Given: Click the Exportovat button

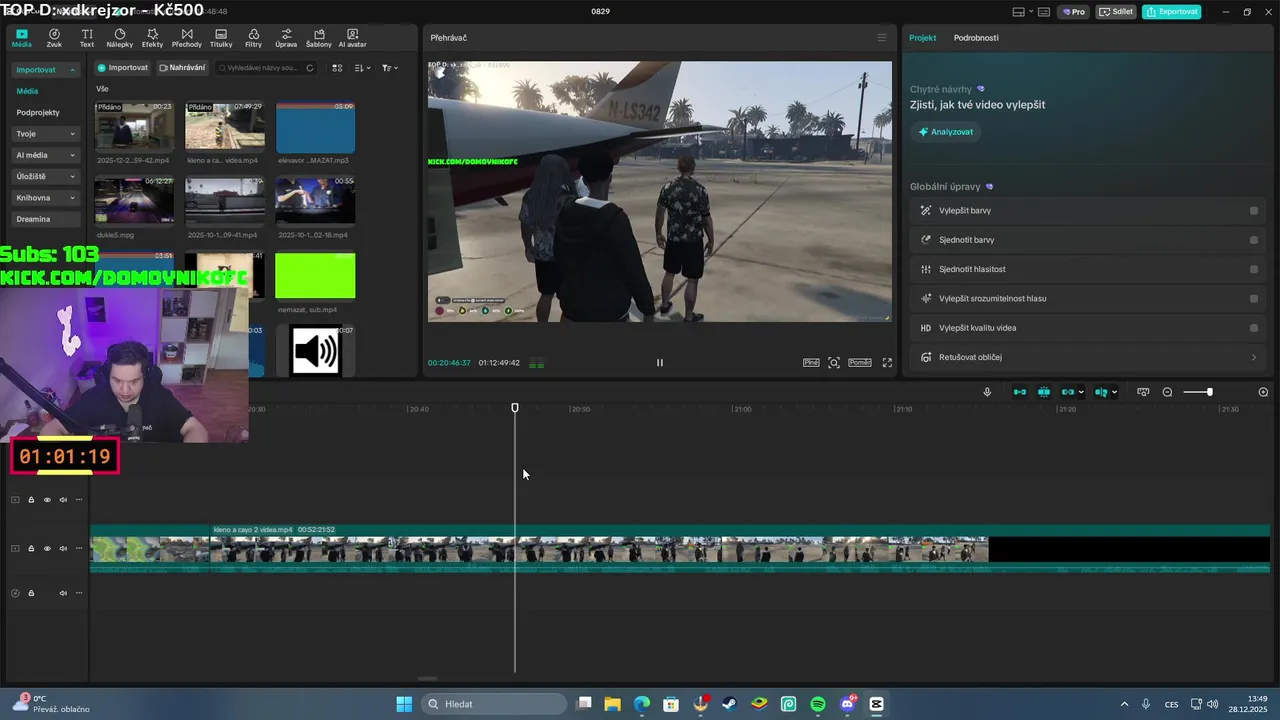Looking at the screenshot, I should [1172, 12].
